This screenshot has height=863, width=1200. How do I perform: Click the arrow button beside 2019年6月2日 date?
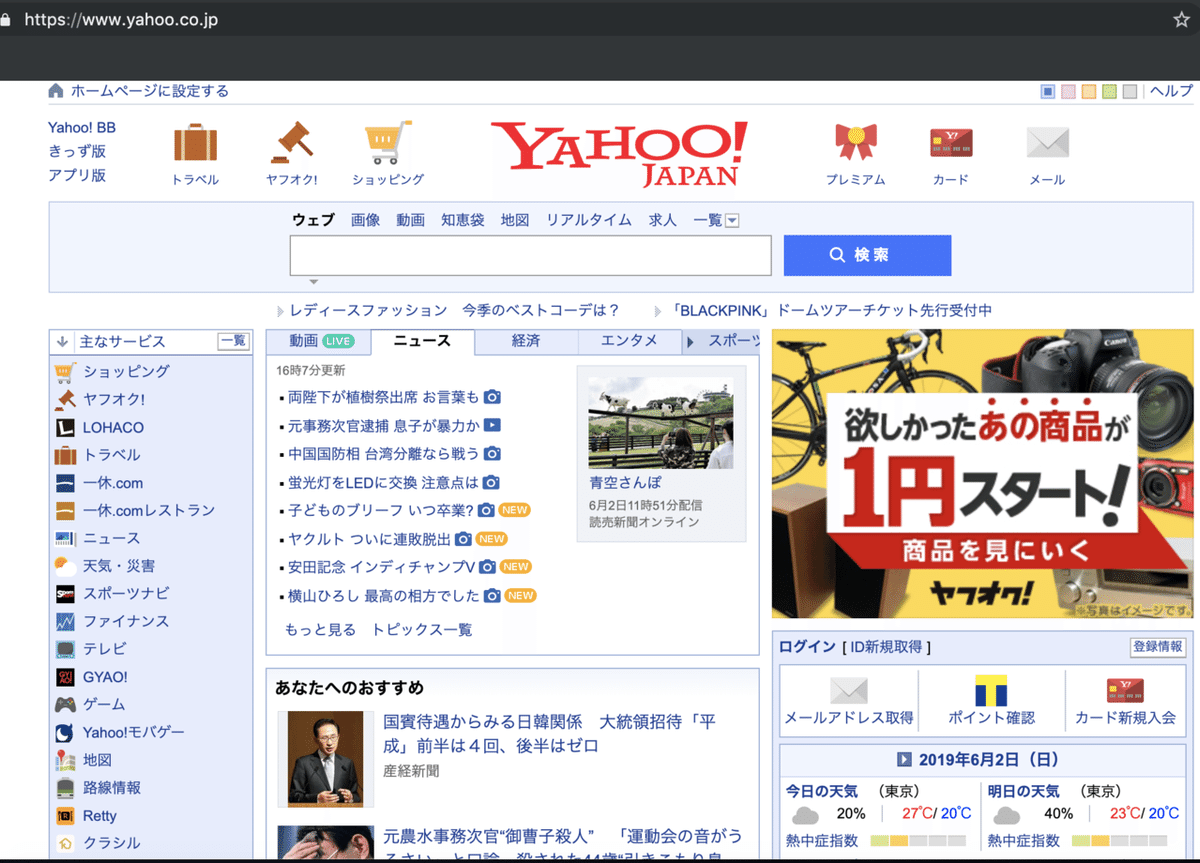coord(905,759)
